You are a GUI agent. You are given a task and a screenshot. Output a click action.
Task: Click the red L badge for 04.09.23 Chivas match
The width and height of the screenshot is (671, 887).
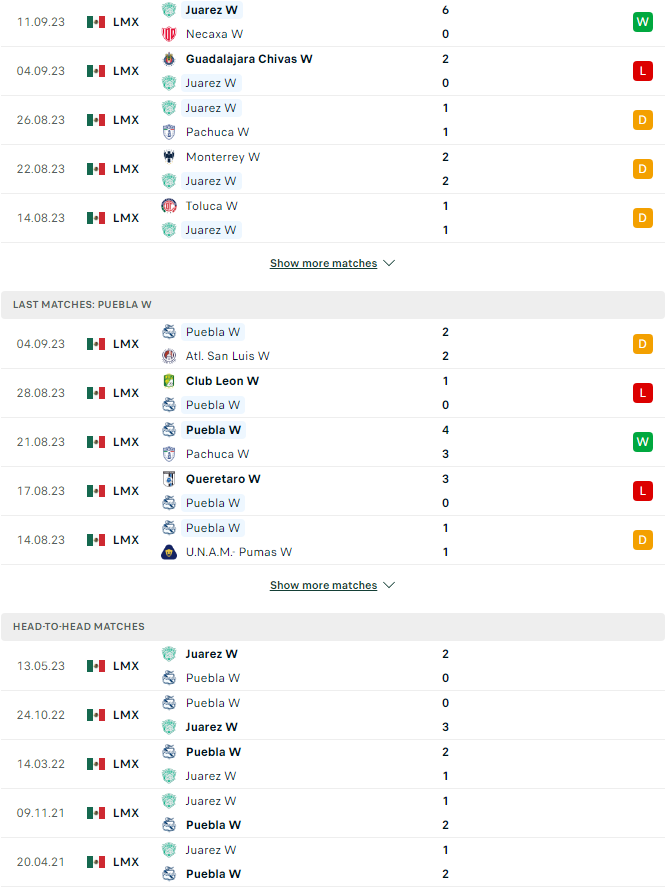click(642, 70)
